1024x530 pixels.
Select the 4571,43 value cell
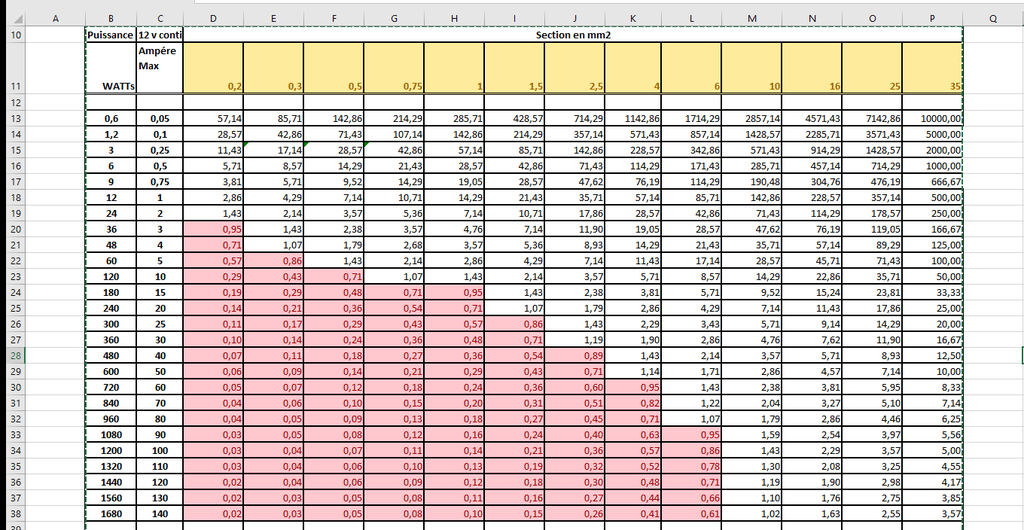[x=815, y=118]
